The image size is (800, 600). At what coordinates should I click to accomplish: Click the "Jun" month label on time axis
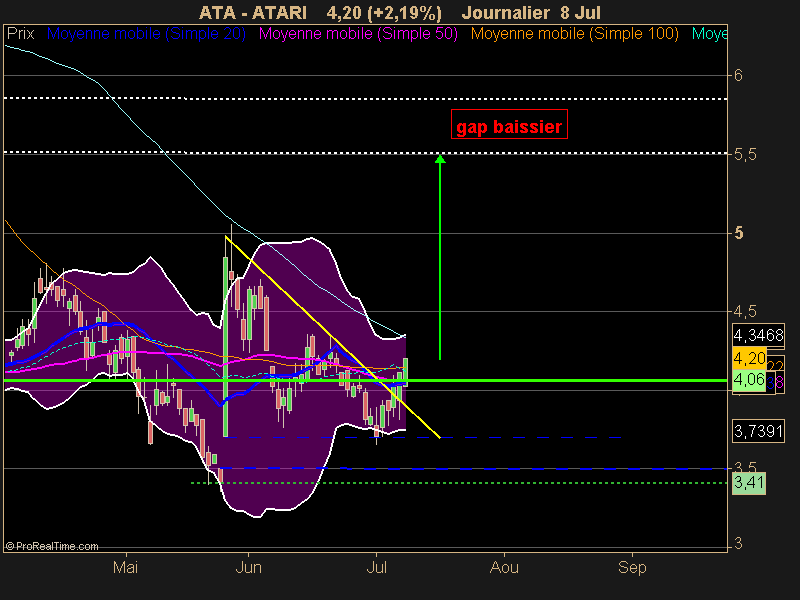248,567
